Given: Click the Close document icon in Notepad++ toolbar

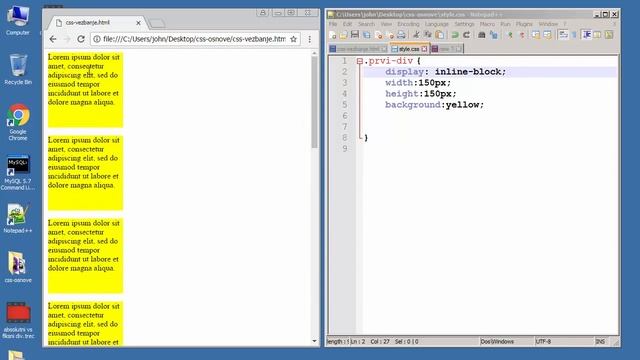Looking at the screenshot, I should [378, 35].
